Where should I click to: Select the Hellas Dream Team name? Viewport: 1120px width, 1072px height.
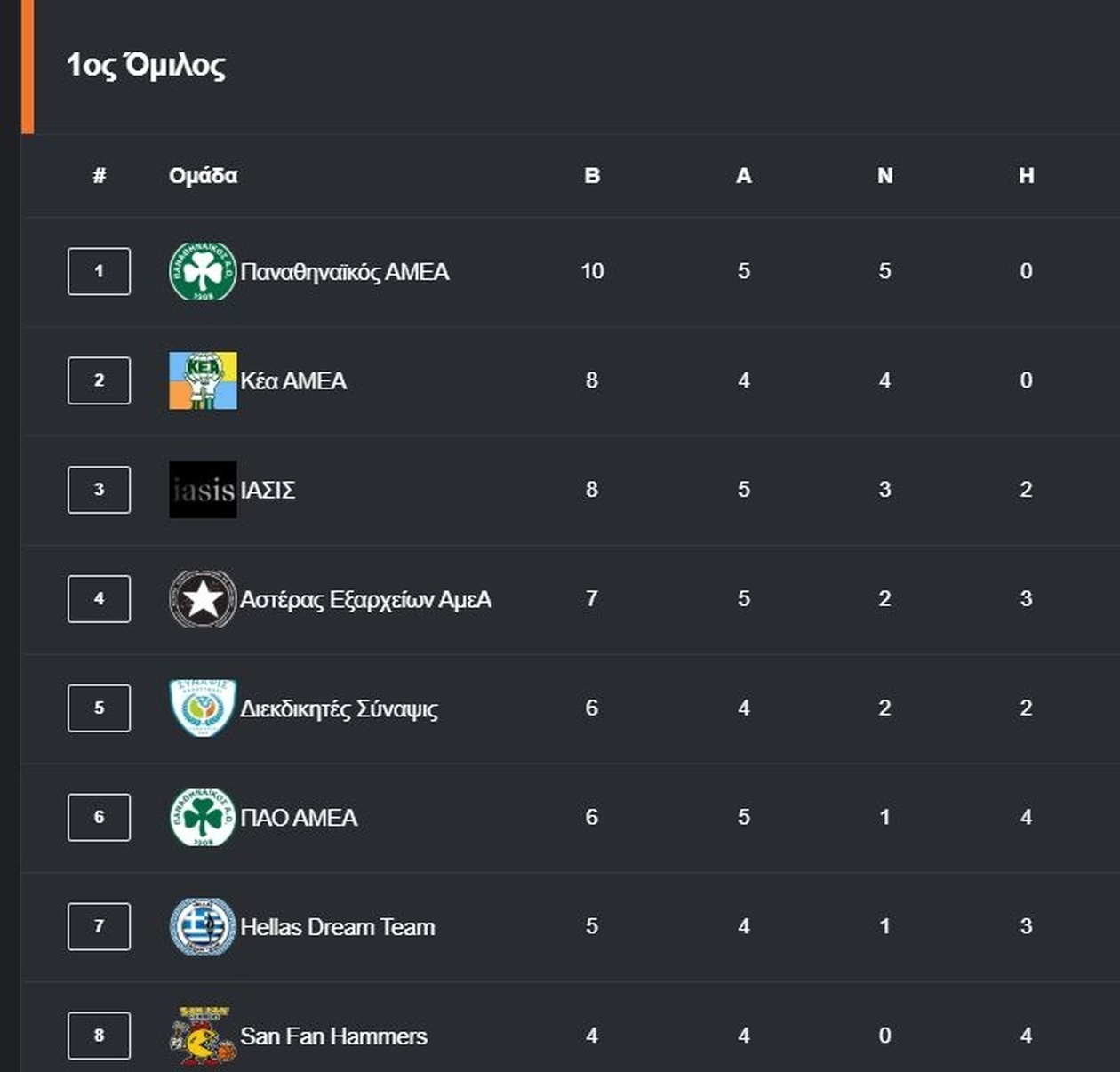pyautogui.click(x=338, y=927)
